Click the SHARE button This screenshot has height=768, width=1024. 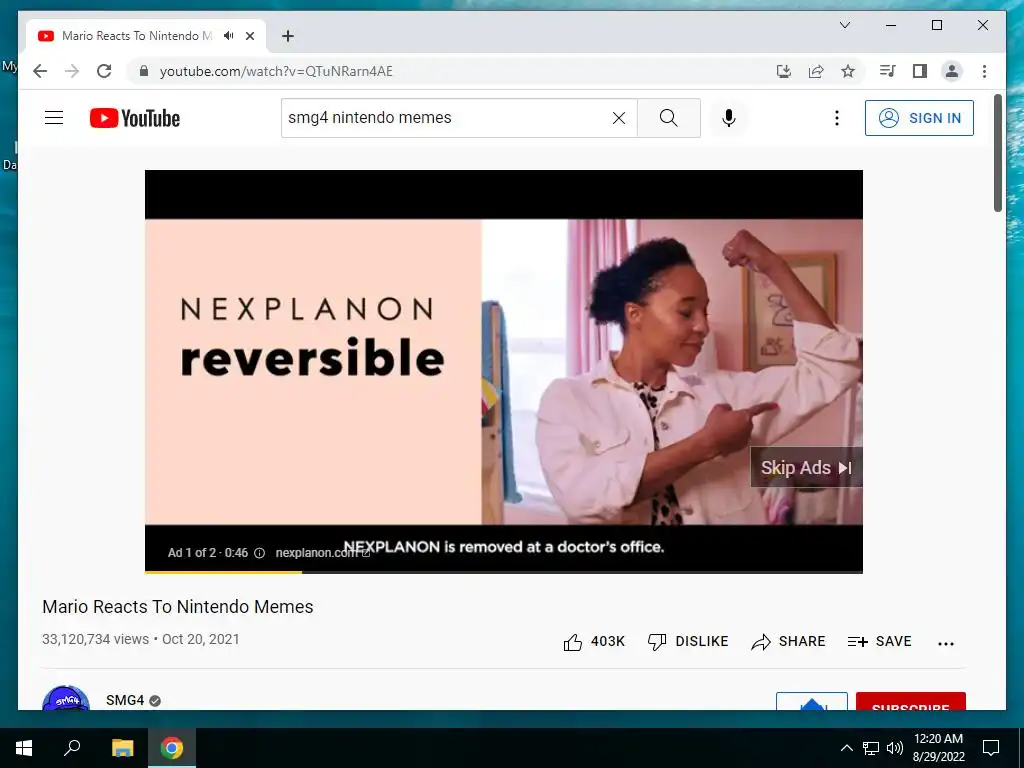[788, 641]
